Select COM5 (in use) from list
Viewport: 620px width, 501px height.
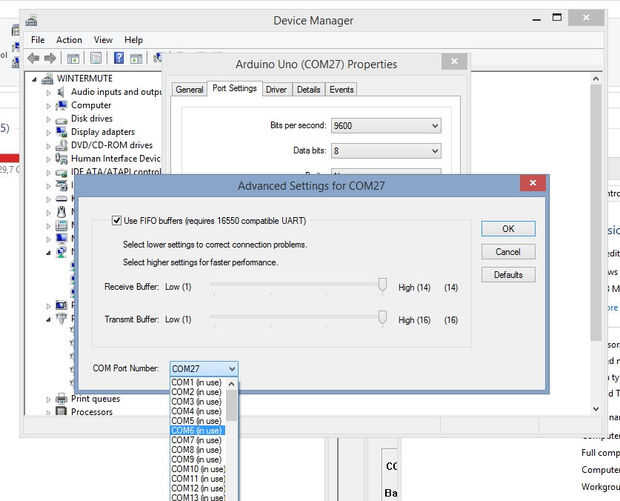tap(198, 421)
